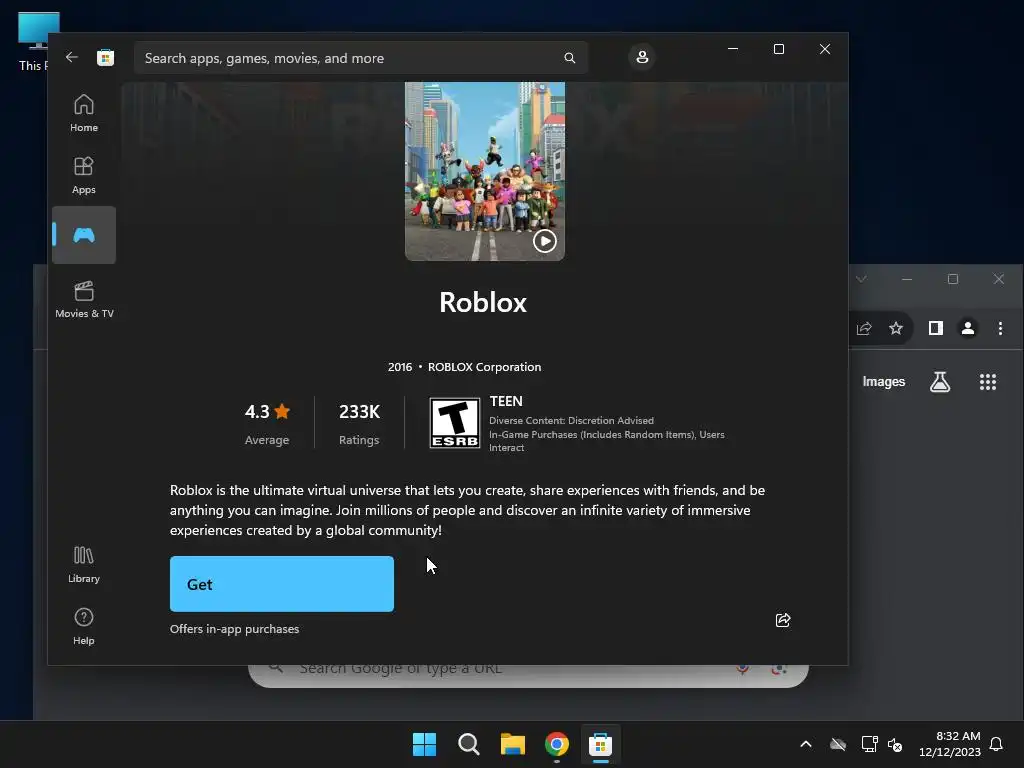The width and height of the screenshot is (1024, 768).
Task: Open Movies & TV in the sidebar
Action: tap(84, 300)
